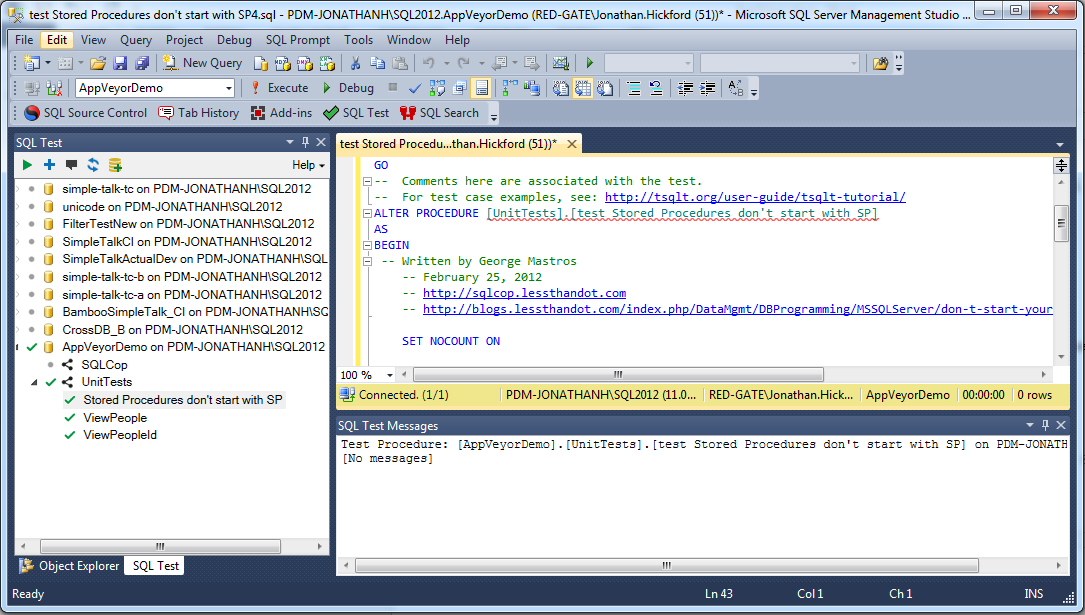Screen dimensions: 1085x615
Task: Open the Tools menu
Action: [x=358, y=40]
